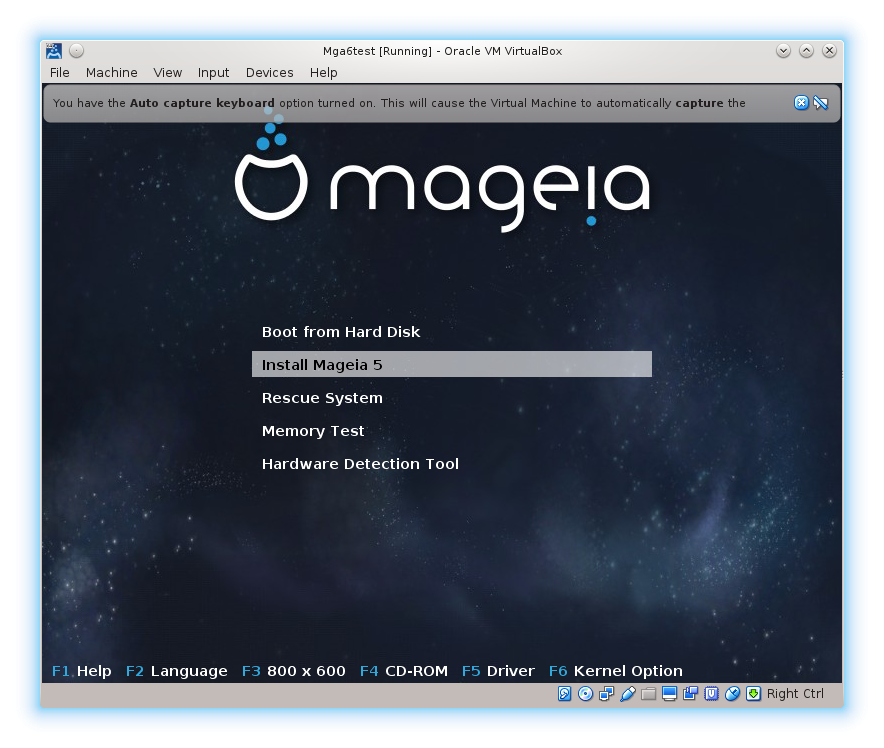Open the Input menu
Screen dimensions: 884x748
pos(213,73)
